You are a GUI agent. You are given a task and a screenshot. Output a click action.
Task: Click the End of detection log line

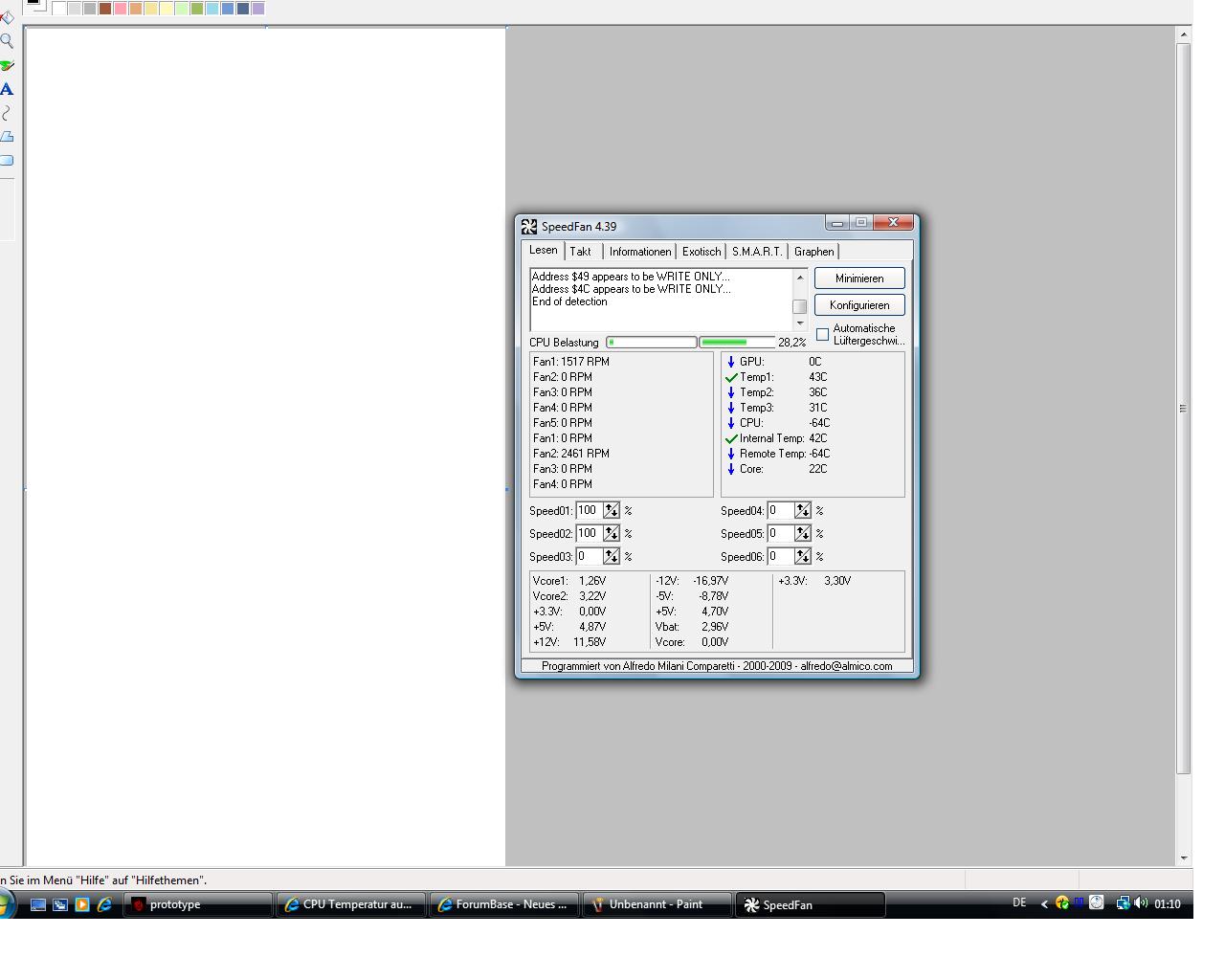point(569,301)
